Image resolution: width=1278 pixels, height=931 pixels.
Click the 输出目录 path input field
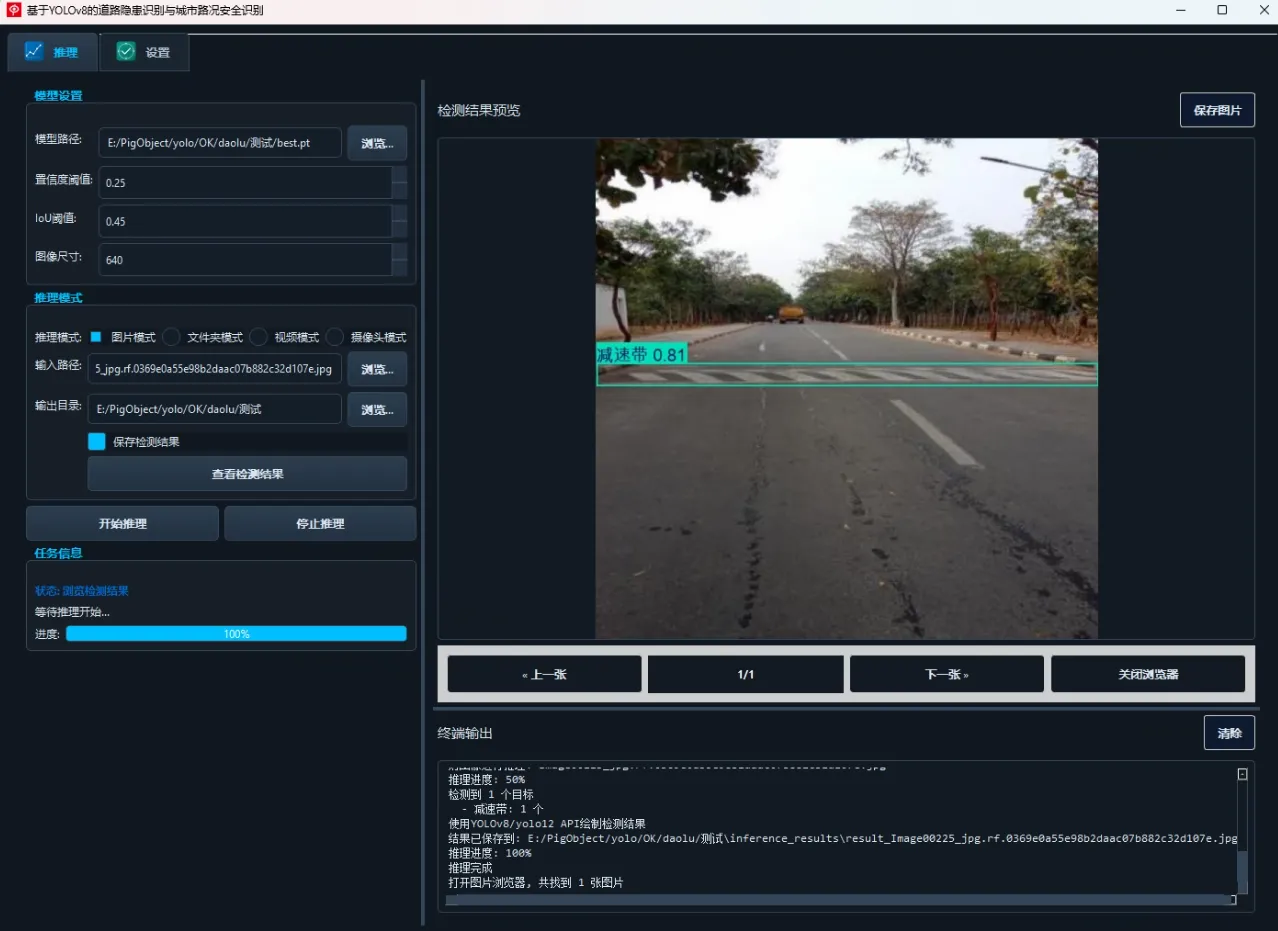point(215,409)
